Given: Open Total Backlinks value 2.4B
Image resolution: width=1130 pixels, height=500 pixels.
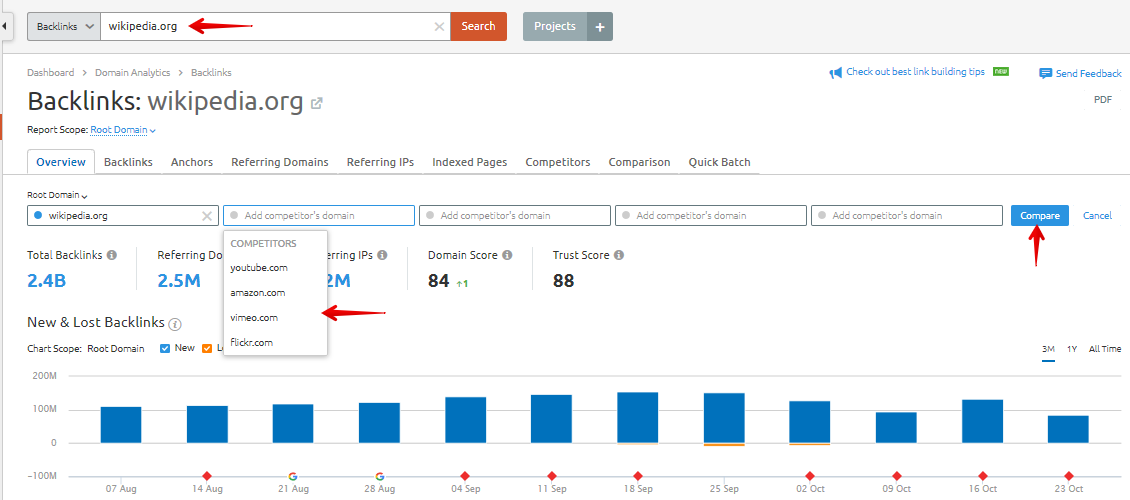Looking at the screenshot, I should pyautogui.click(x=46, y=280).
